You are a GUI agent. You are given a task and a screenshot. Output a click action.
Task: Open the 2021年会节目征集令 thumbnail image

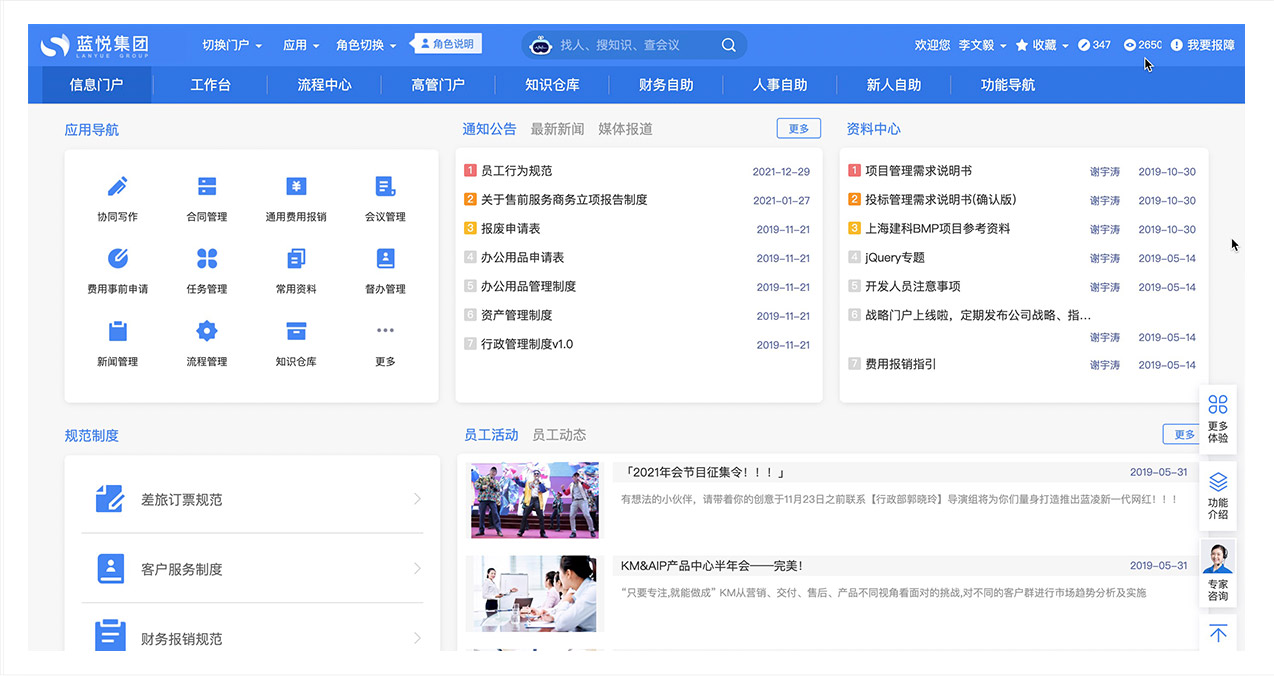(535, 500)
